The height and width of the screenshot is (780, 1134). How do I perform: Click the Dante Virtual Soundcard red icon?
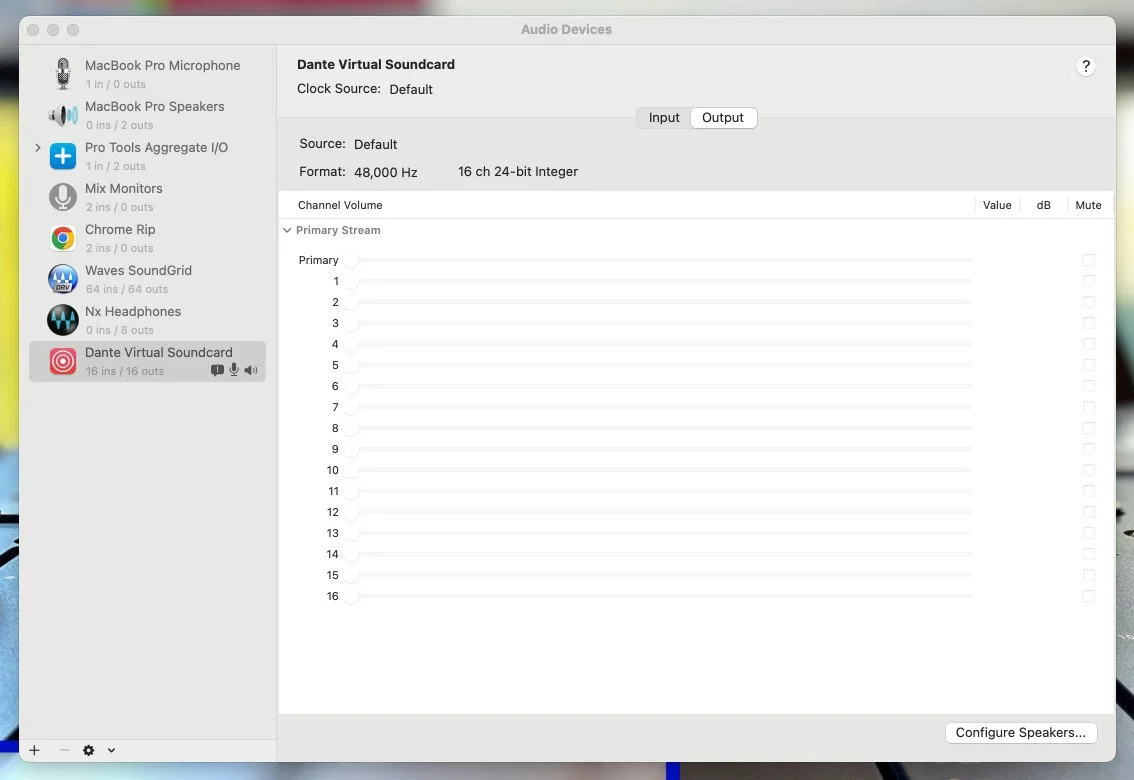[x=63, y=361]
